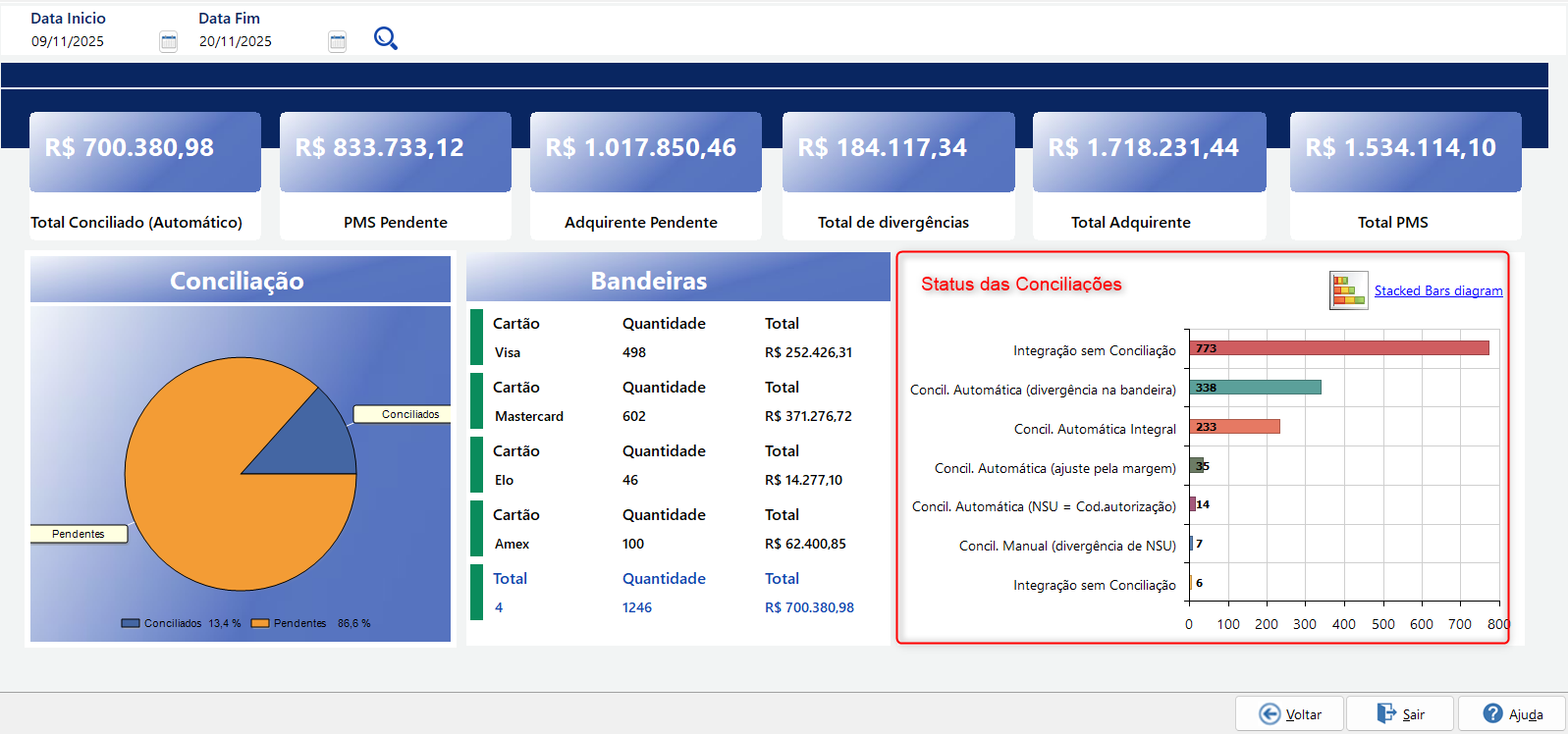Click the Visa total R$ 252.426,31
The width and height of the screenshot is (1568, 734).
(809, 352)
